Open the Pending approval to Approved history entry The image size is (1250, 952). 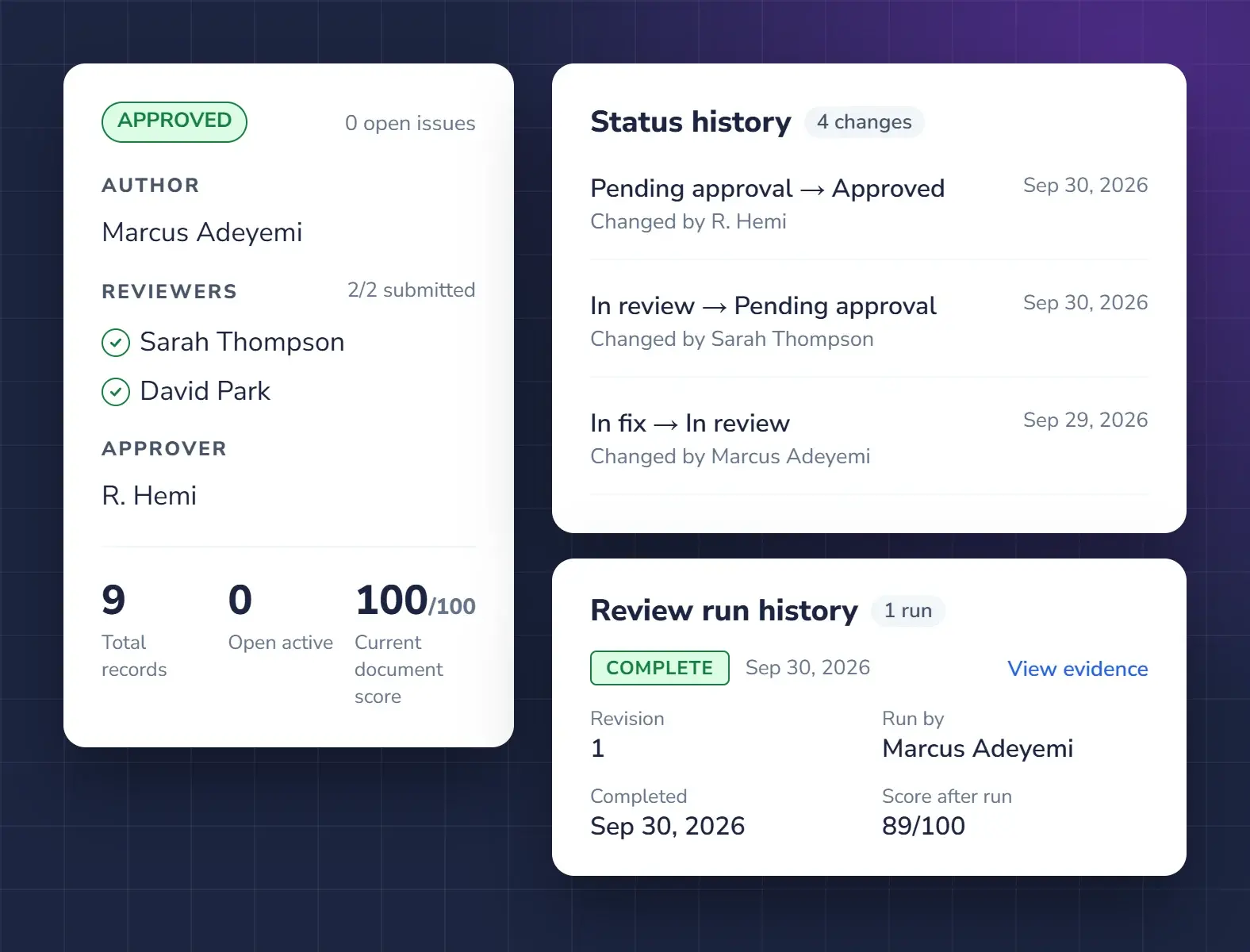coord(869,204)
